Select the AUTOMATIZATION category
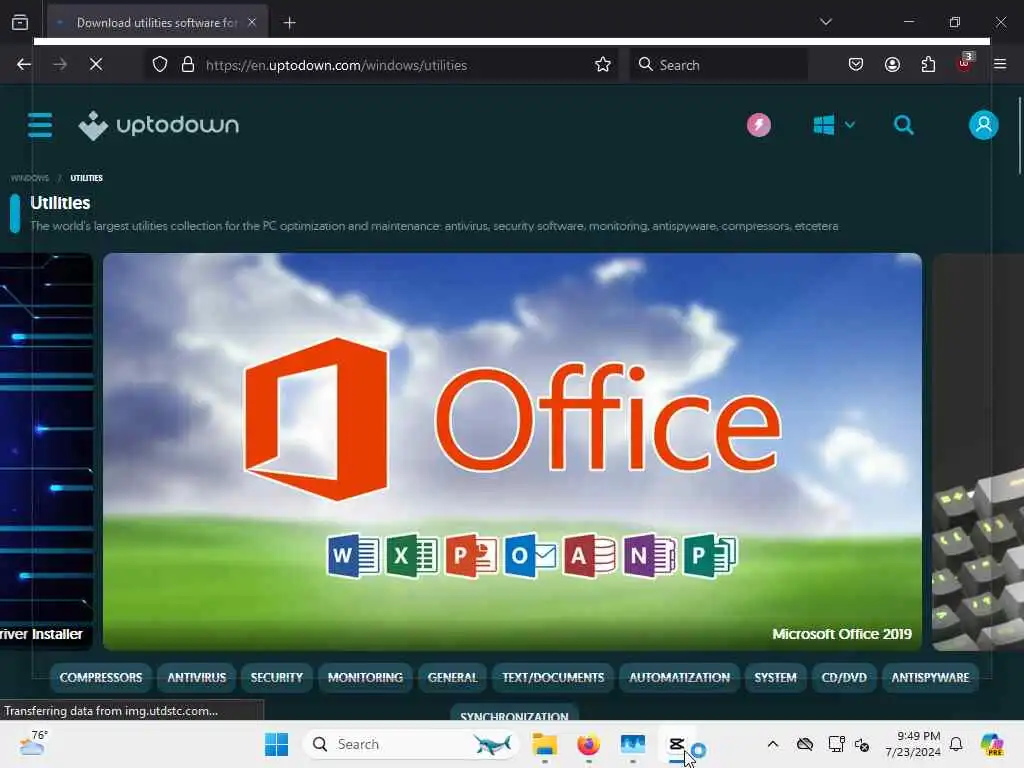This screenshot has width=1024, height=768. click(x=679, y=677)
